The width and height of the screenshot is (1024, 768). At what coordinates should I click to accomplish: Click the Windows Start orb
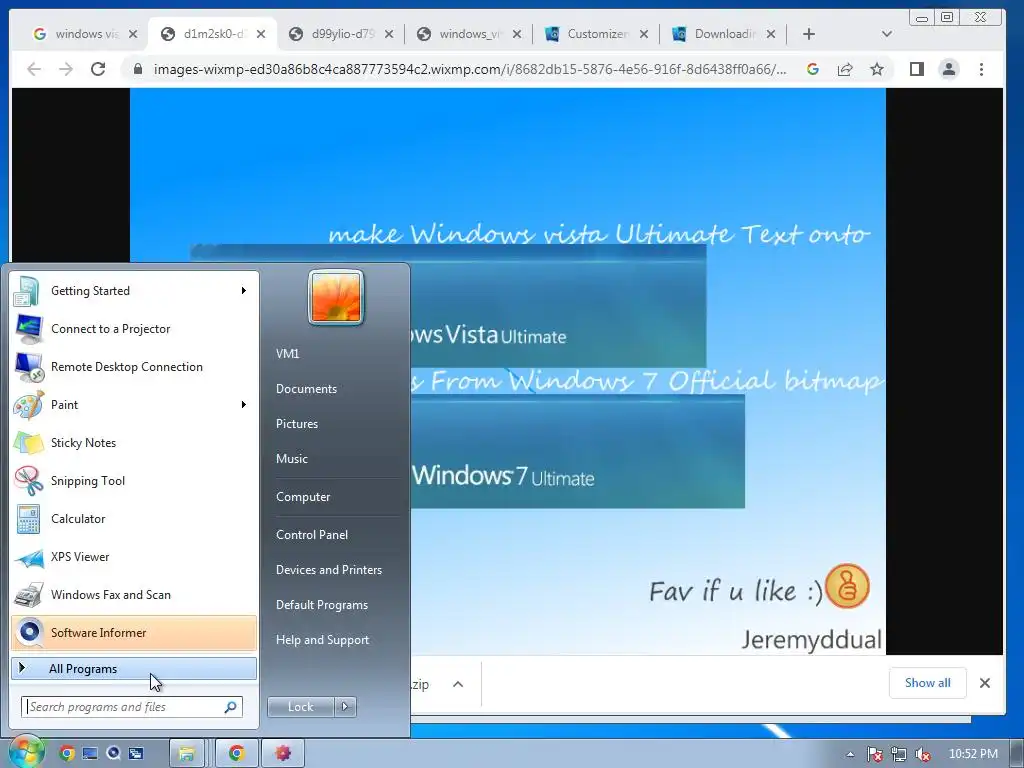25,751
